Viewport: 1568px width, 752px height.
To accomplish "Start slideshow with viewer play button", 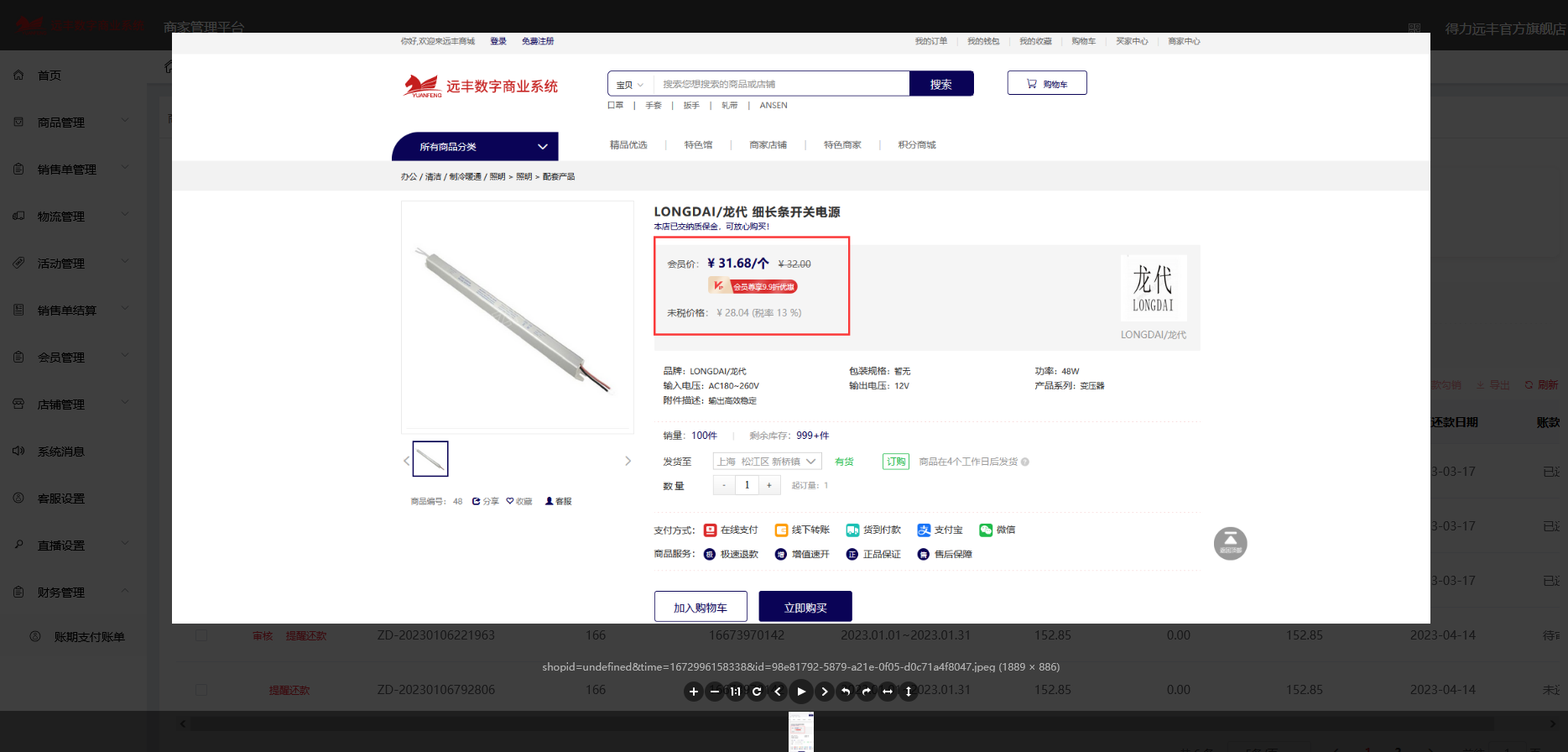I will 801,692.
